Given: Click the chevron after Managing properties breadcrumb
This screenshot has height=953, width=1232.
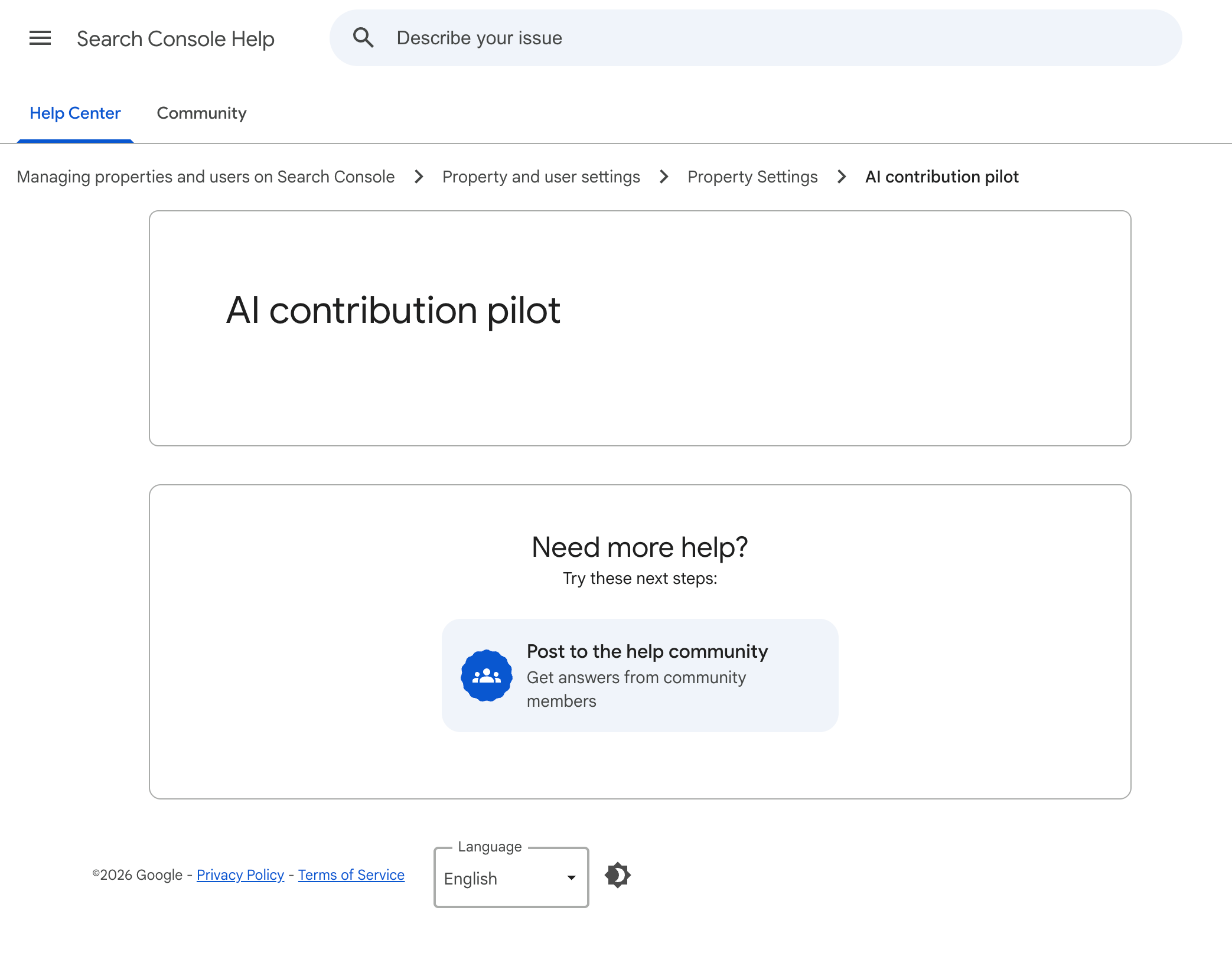Looking at the screenshot, I should click(x=418, y=177).
